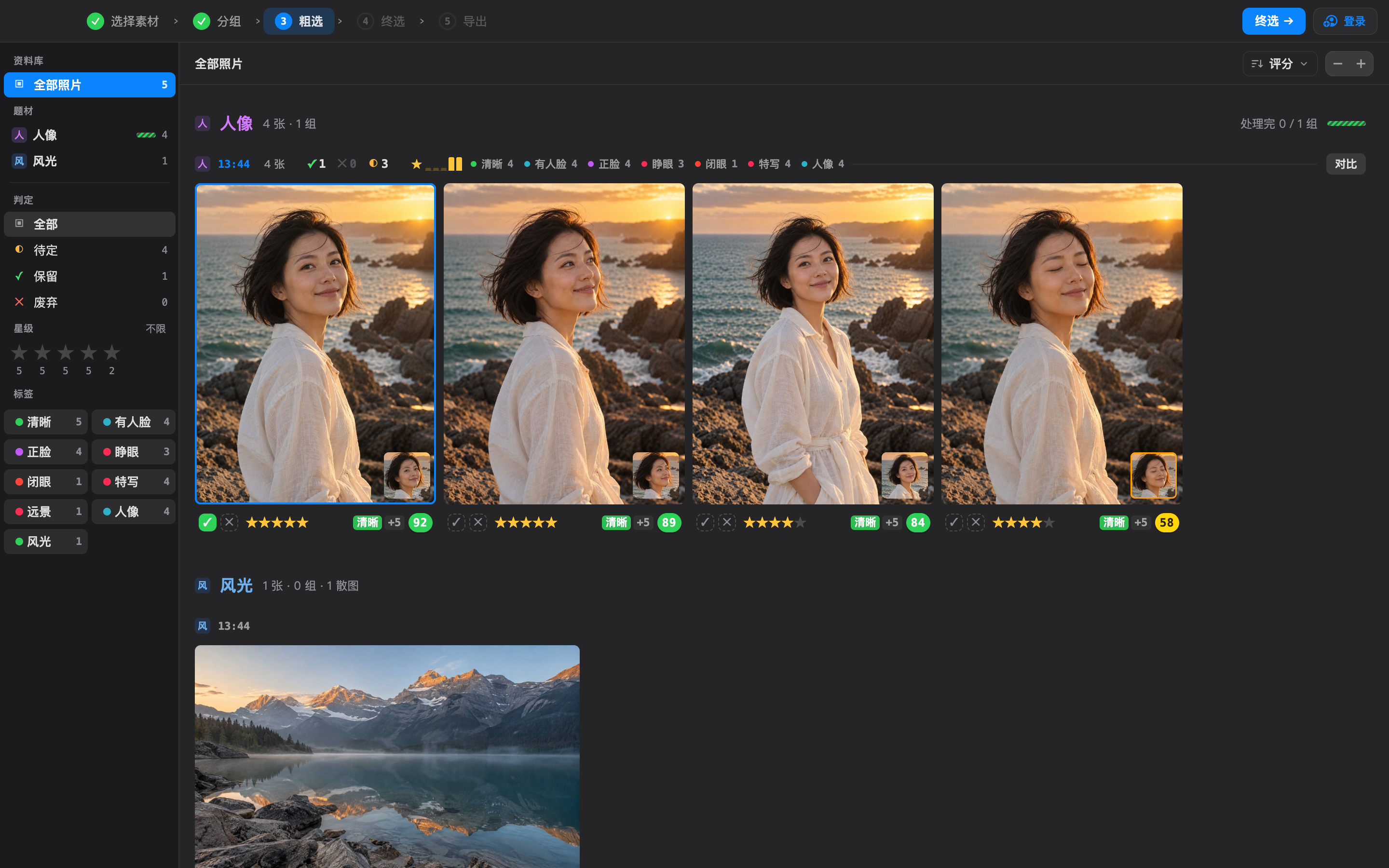The image size is (1389, 868).
Task: Open the 不限 star level option
Action: point(156,328)
